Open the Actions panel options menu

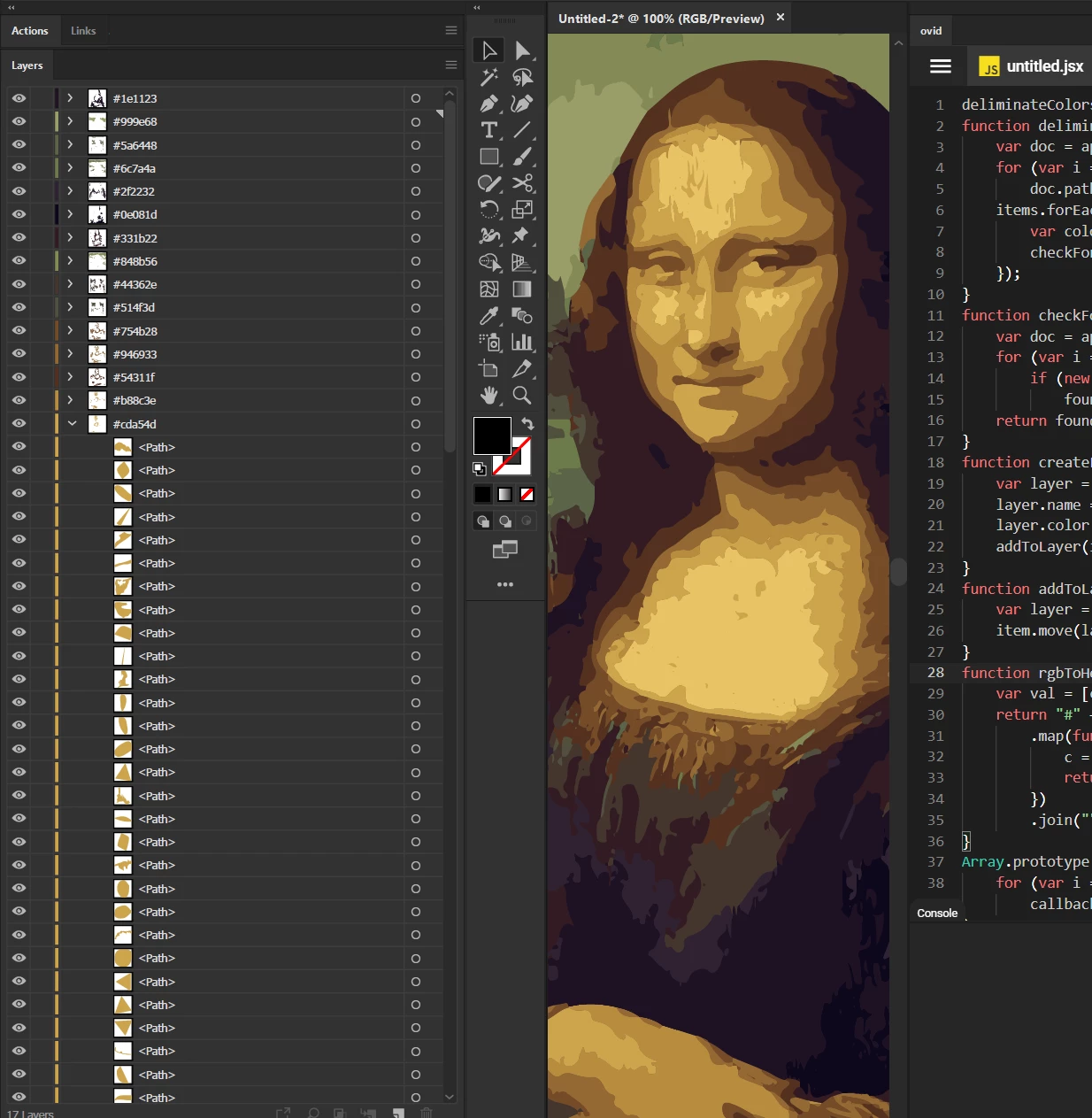tap(451, 31)
